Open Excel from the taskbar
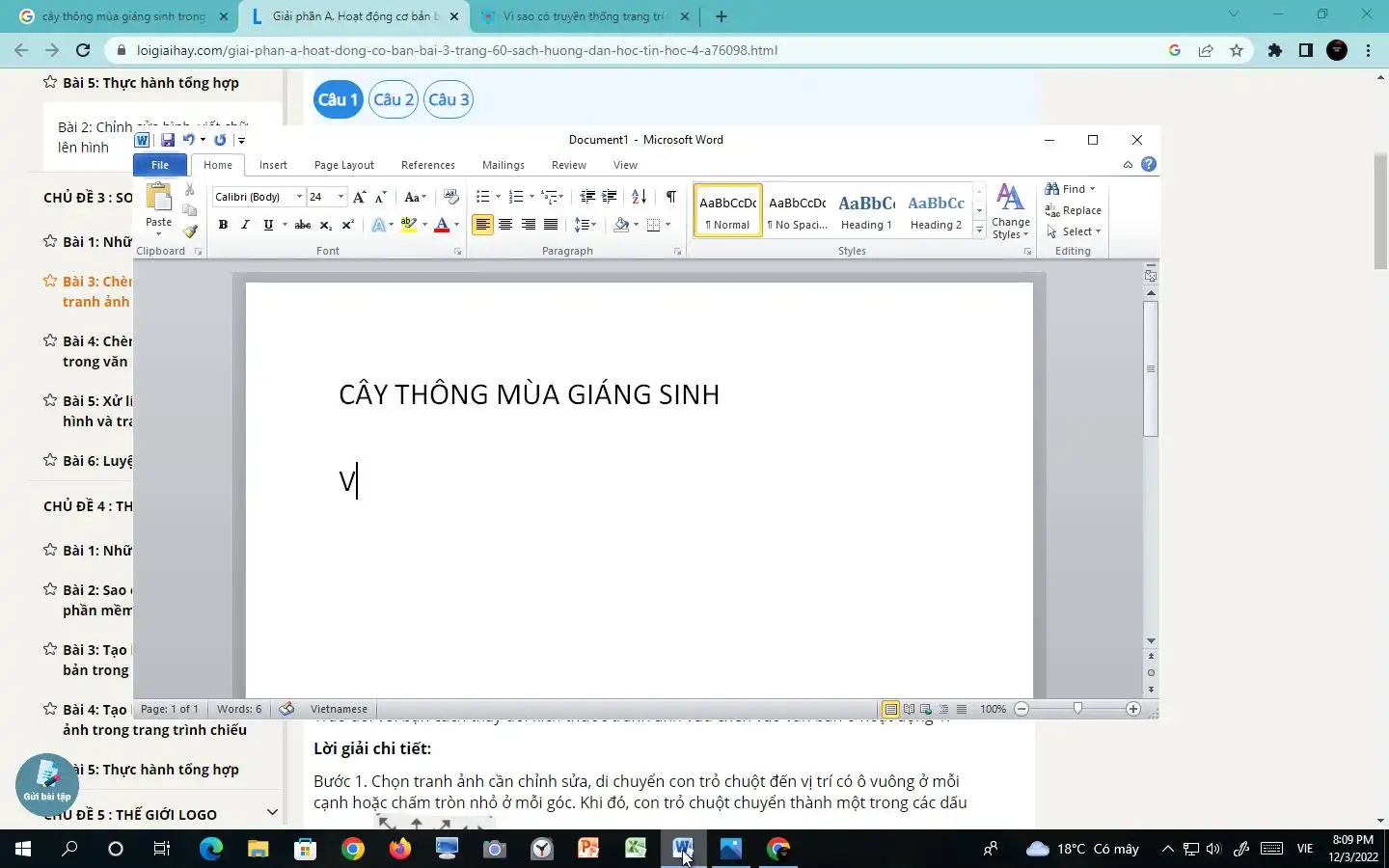The image size is (1389, 868). pyautogui.click(x=636, y=849)
